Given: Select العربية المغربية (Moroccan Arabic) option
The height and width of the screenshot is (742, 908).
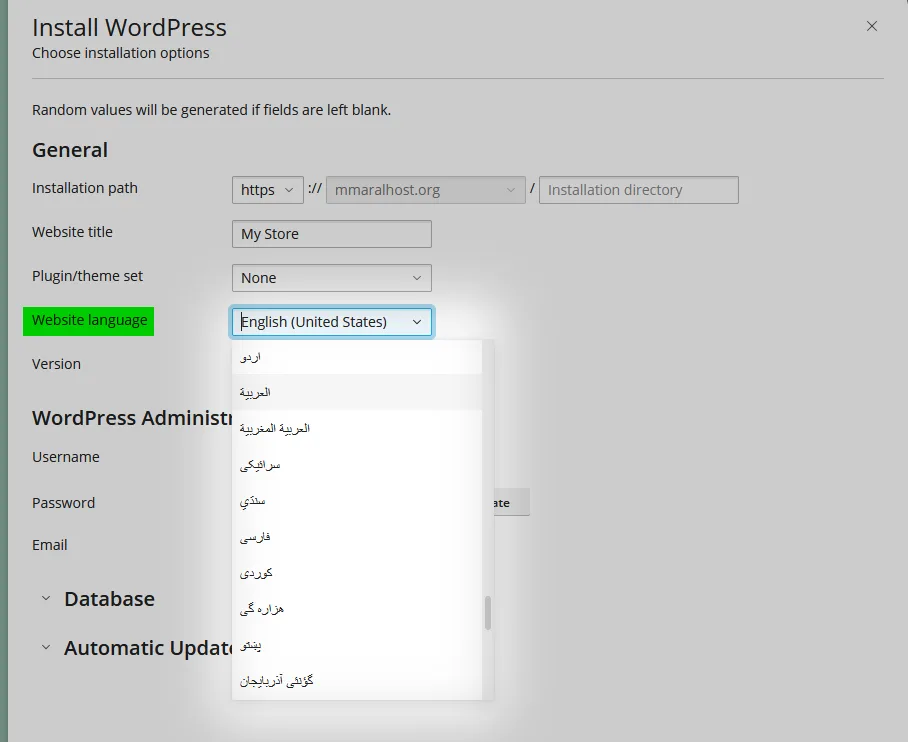Looking at the screenshot, I should [x=357, y=428].
